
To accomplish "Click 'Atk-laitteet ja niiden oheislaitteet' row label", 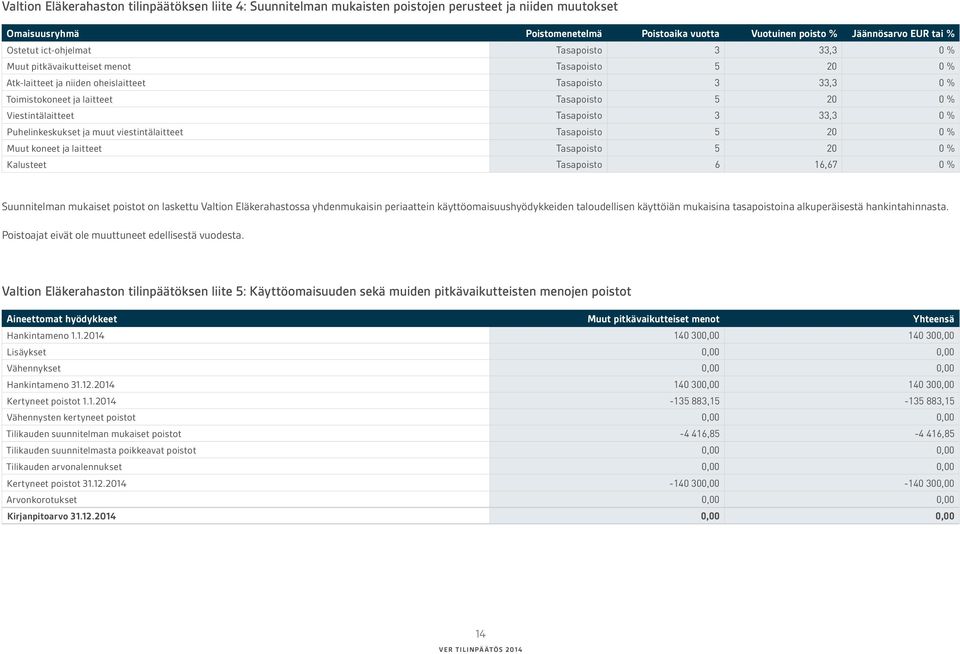I will click(x=76, y=83).
